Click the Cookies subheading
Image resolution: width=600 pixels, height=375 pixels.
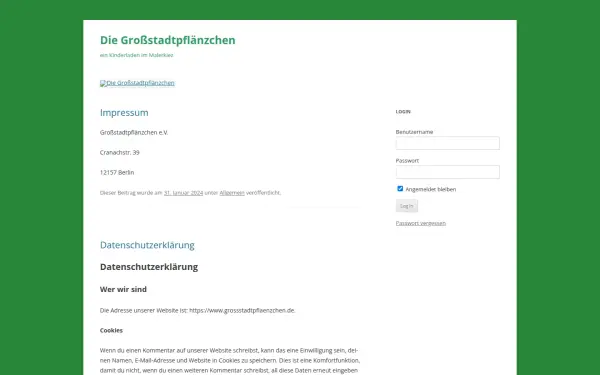[x=111, y=330]
